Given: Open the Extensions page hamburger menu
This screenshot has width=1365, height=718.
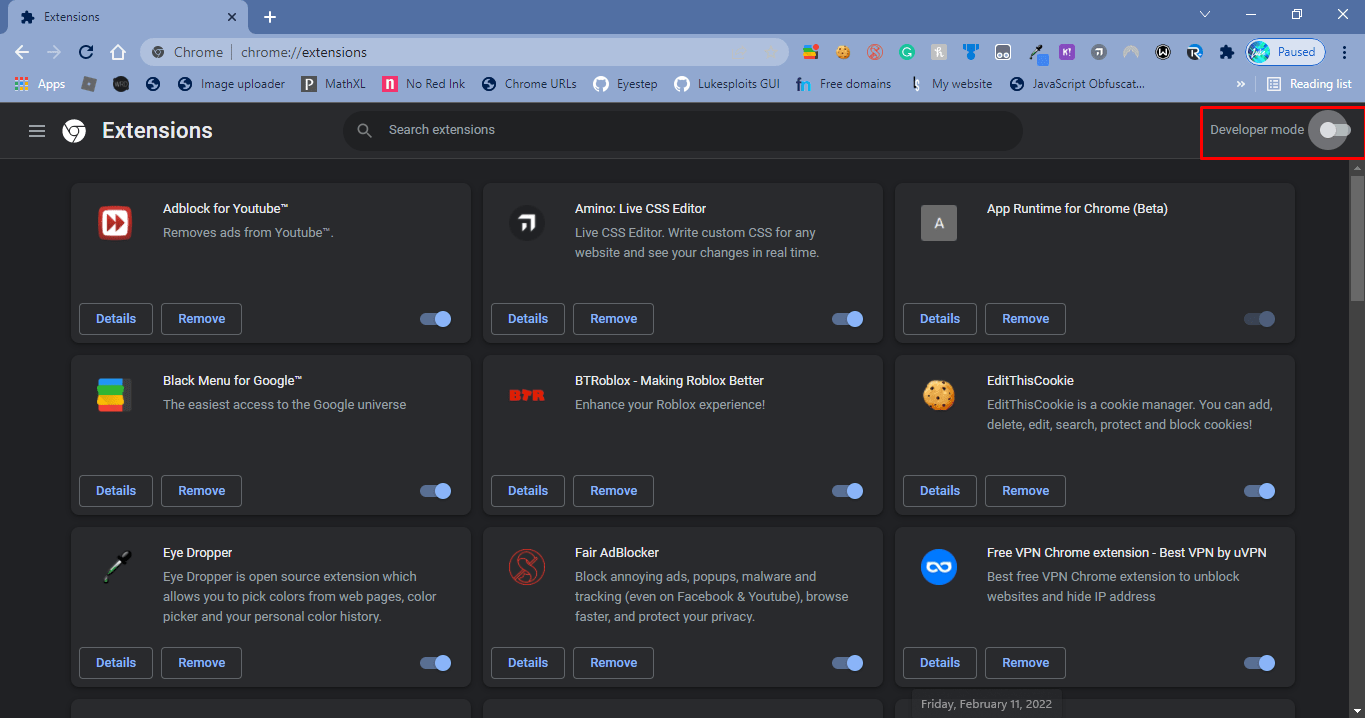Looking at the screenshot, I should [x=37, y=130].
